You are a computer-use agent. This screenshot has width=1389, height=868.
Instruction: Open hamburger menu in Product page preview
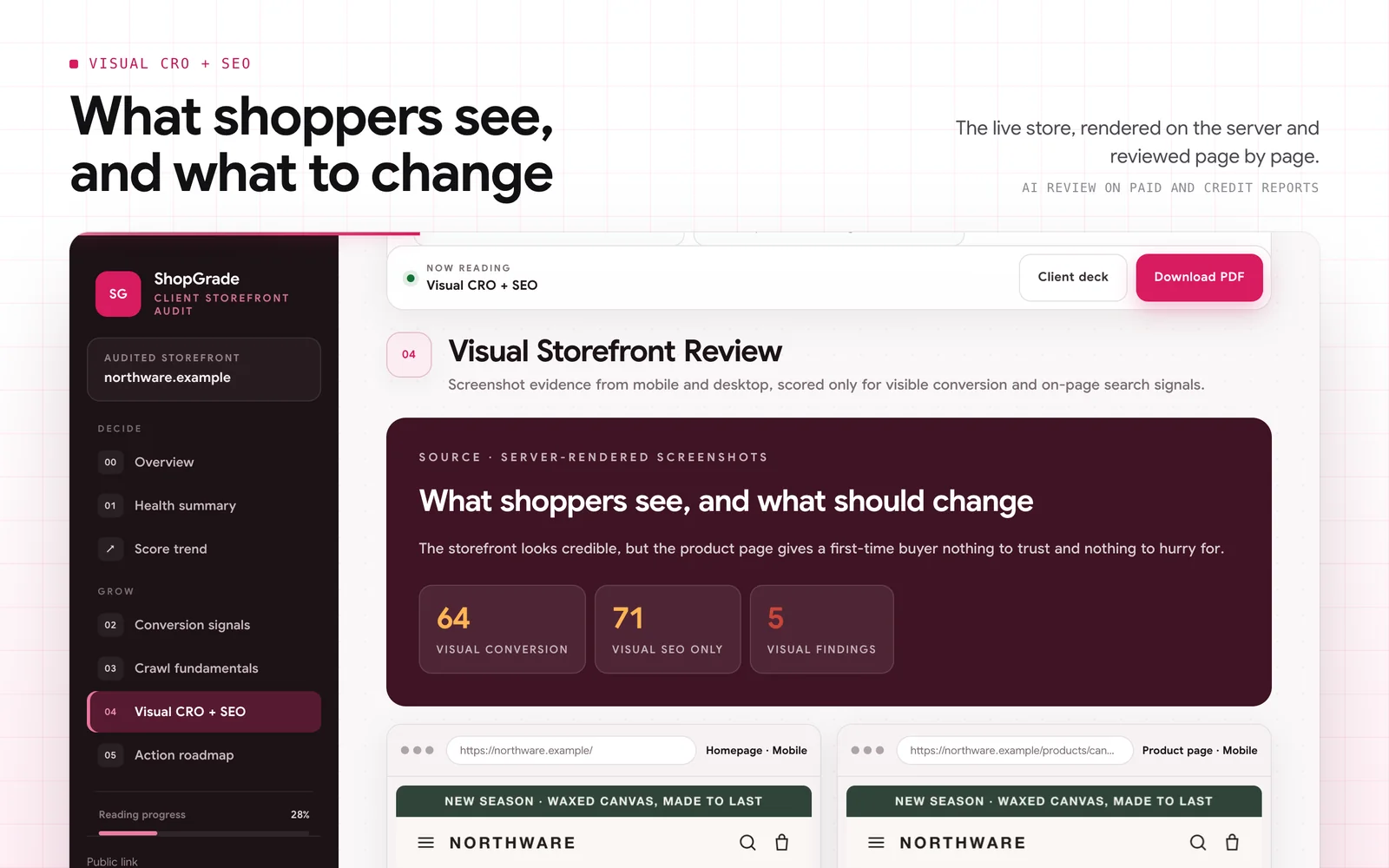point(876,843)
